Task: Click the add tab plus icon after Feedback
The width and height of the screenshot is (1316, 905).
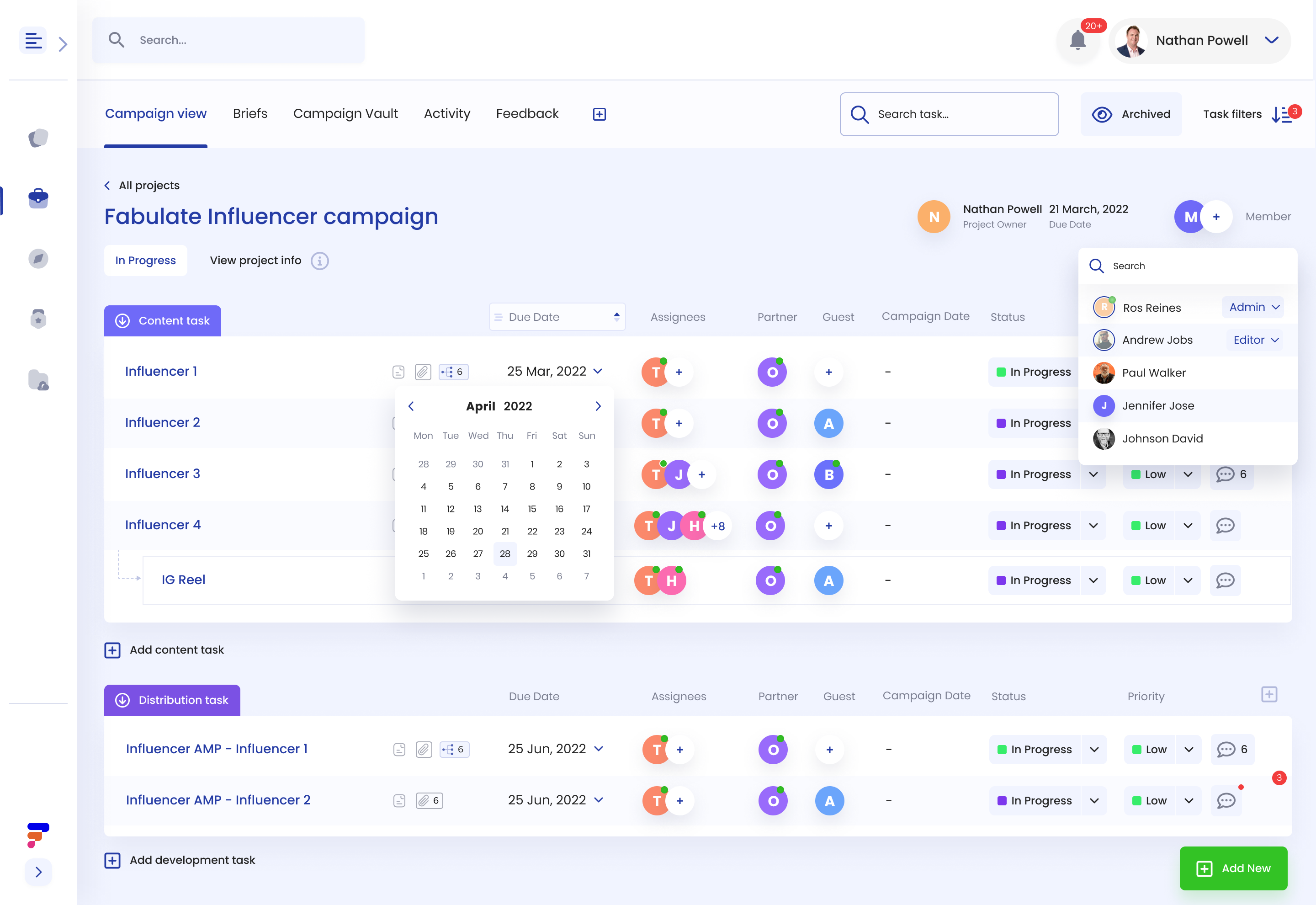Action: tap(599, 114)
